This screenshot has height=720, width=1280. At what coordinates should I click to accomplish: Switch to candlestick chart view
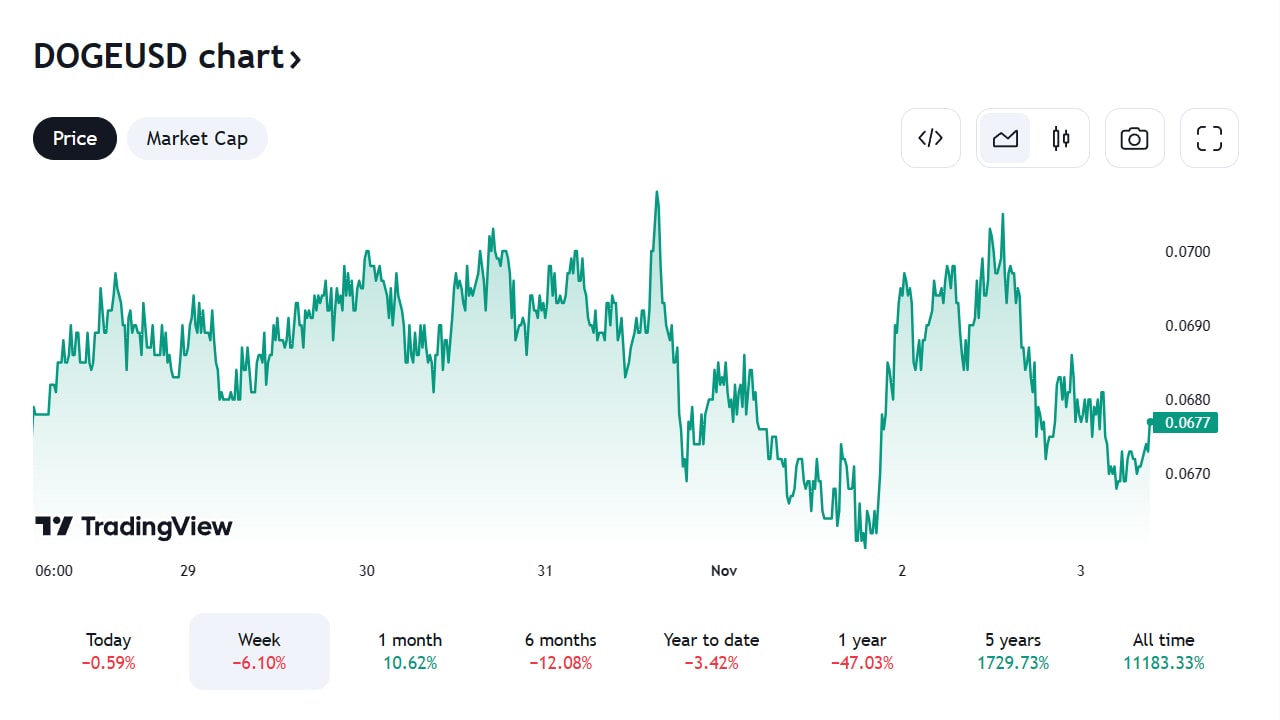[1061, 138]
